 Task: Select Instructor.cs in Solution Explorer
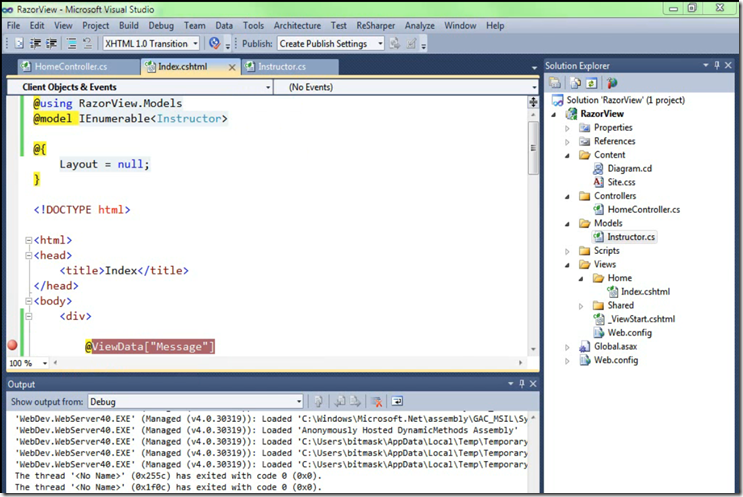point(631,236)
